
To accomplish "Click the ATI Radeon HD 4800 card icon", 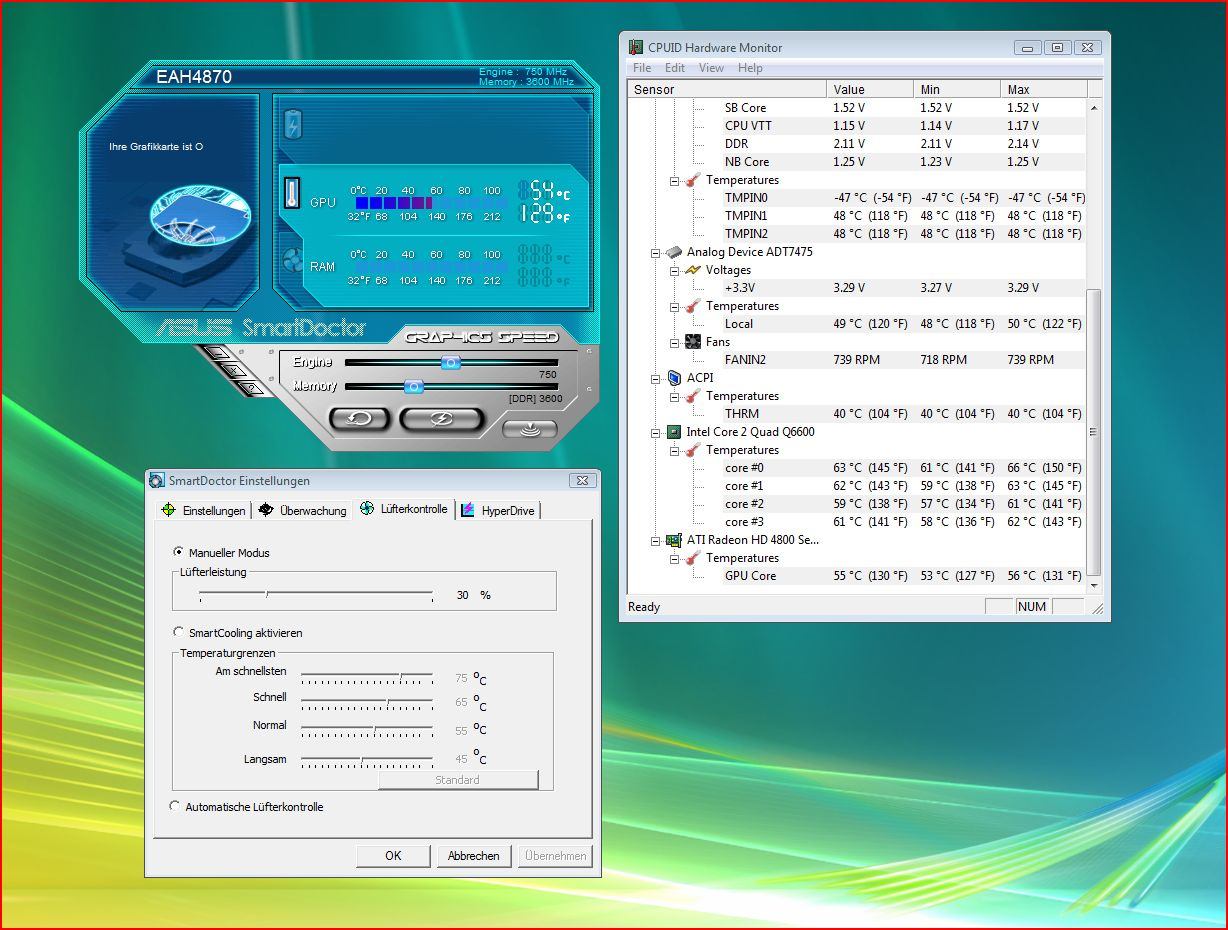I will [x=674, y=540].
